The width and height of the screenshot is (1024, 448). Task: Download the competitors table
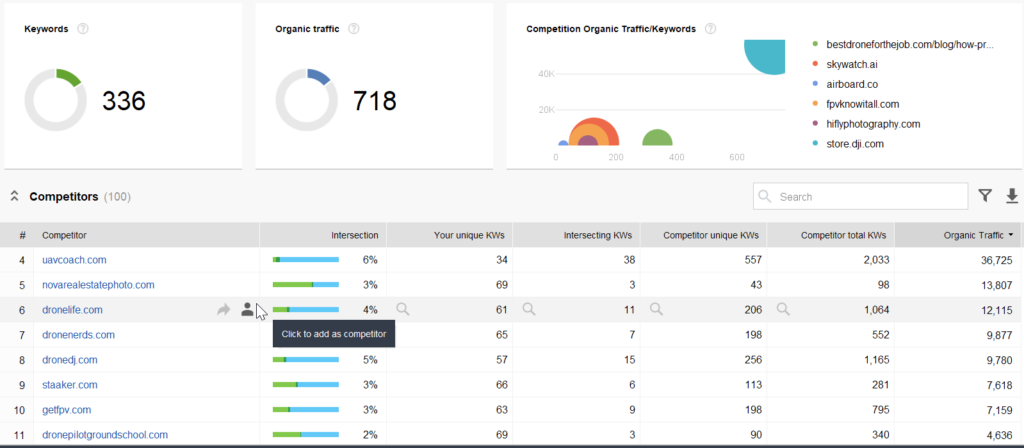pos(1012,195)
